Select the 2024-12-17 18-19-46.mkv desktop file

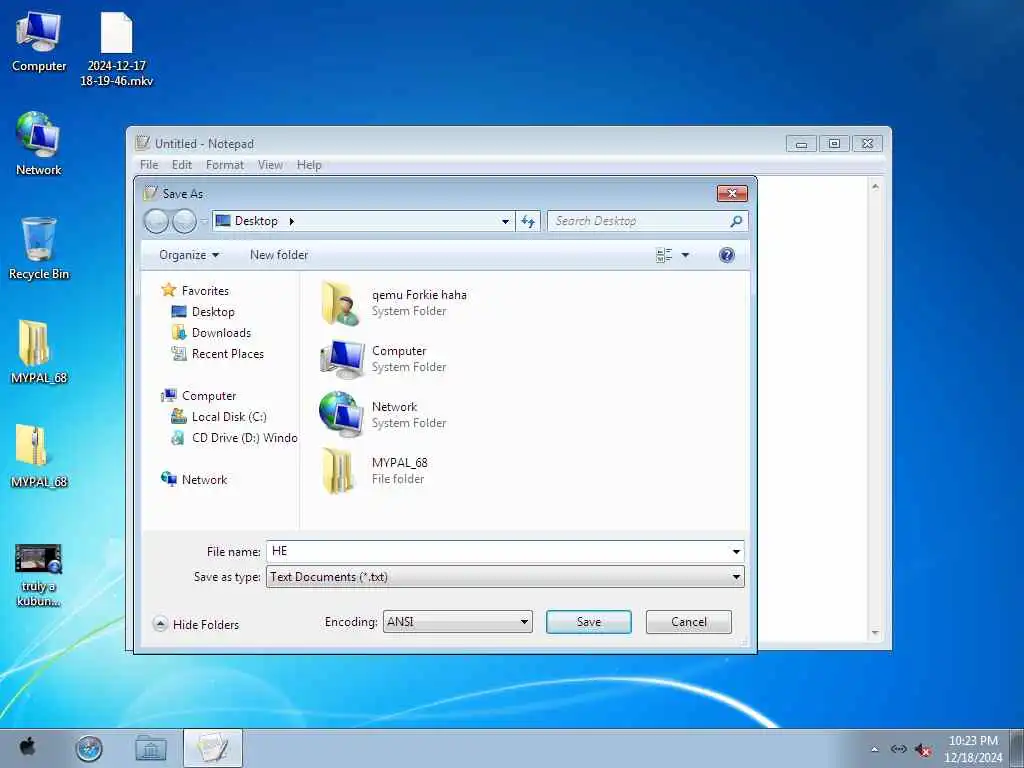coord(116,49)
